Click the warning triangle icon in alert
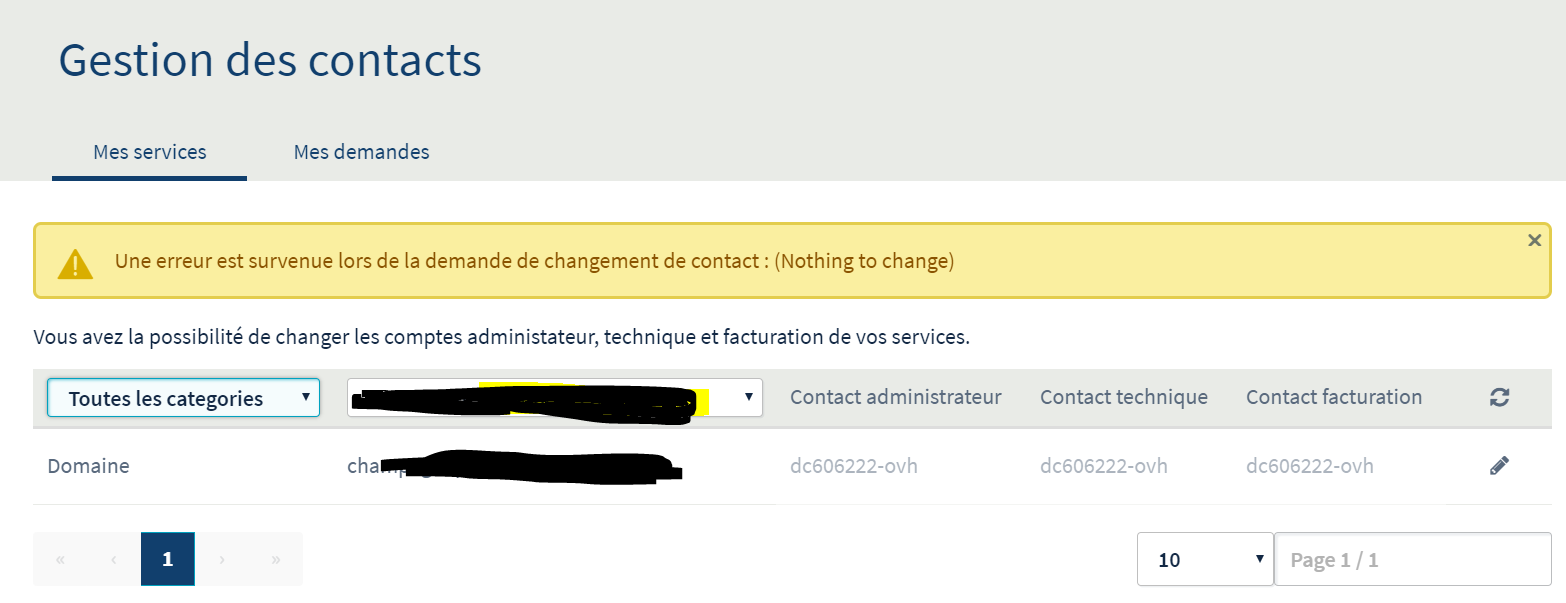Screen dimensions: 1566x603 (x=75, y=263)
